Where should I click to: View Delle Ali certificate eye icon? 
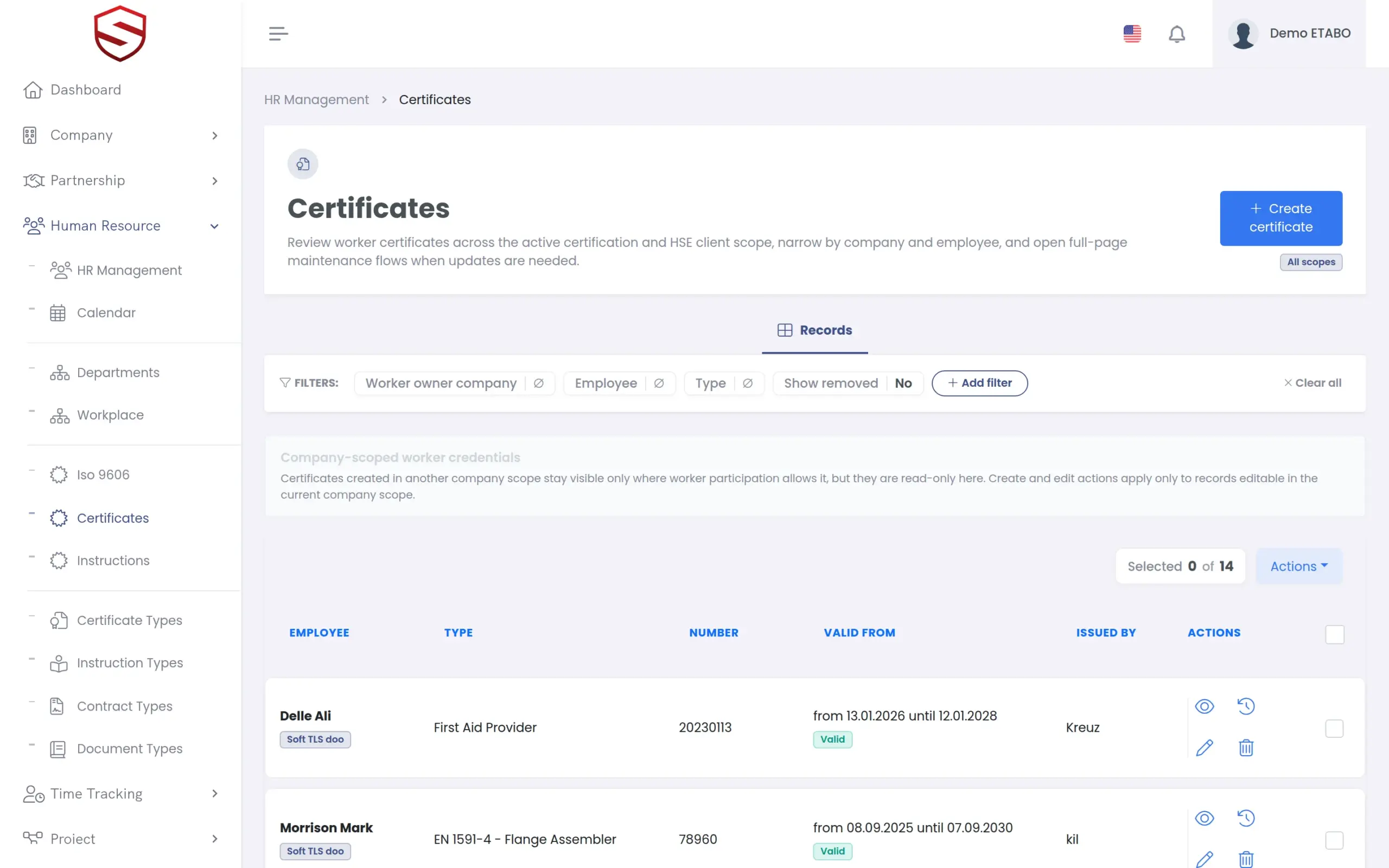(x=1204, y=706)
